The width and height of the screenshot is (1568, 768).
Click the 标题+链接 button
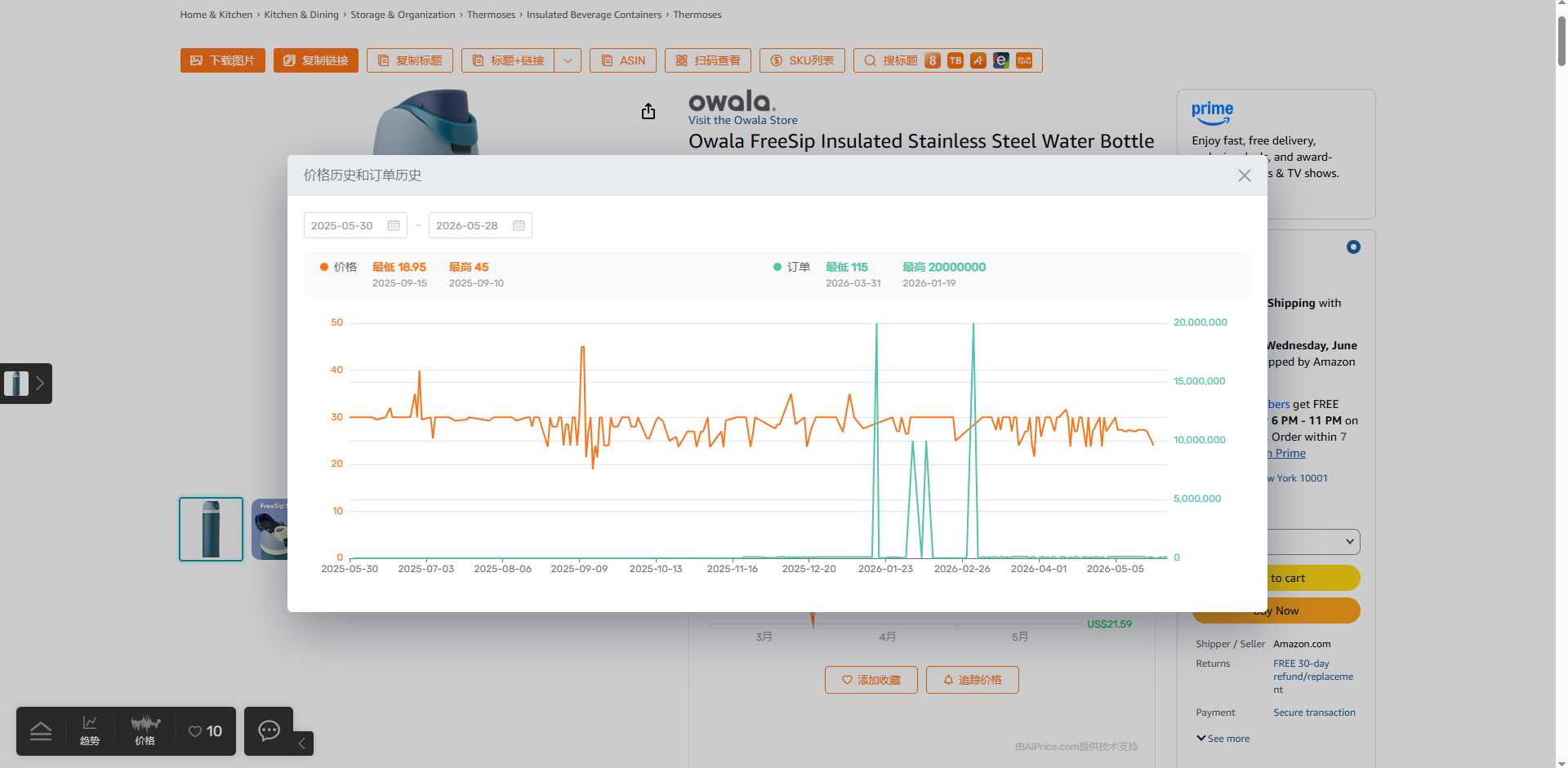point(508,60)
